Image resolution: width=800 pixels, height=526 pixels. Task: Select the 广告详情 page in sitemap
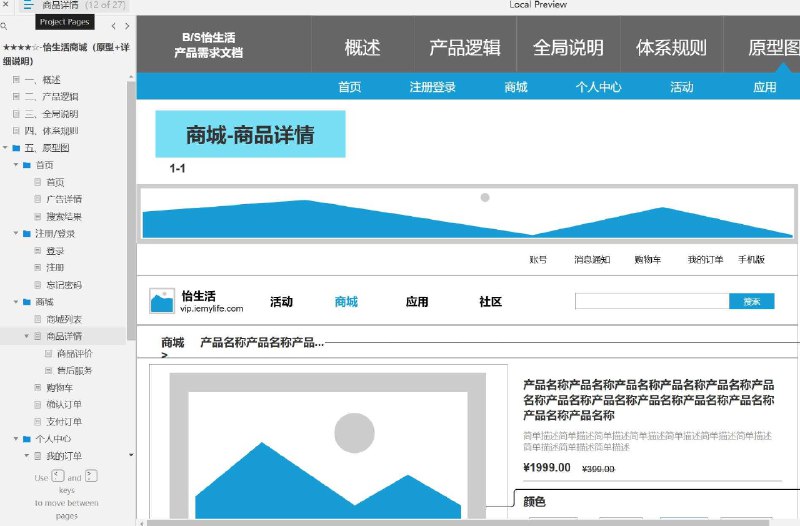coord(64,199)
